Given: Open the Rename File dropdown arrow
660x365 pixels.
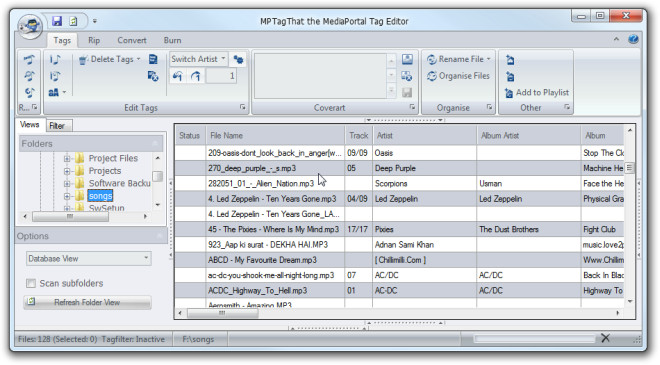Looking at the screenshot, I should coord(488,59).
